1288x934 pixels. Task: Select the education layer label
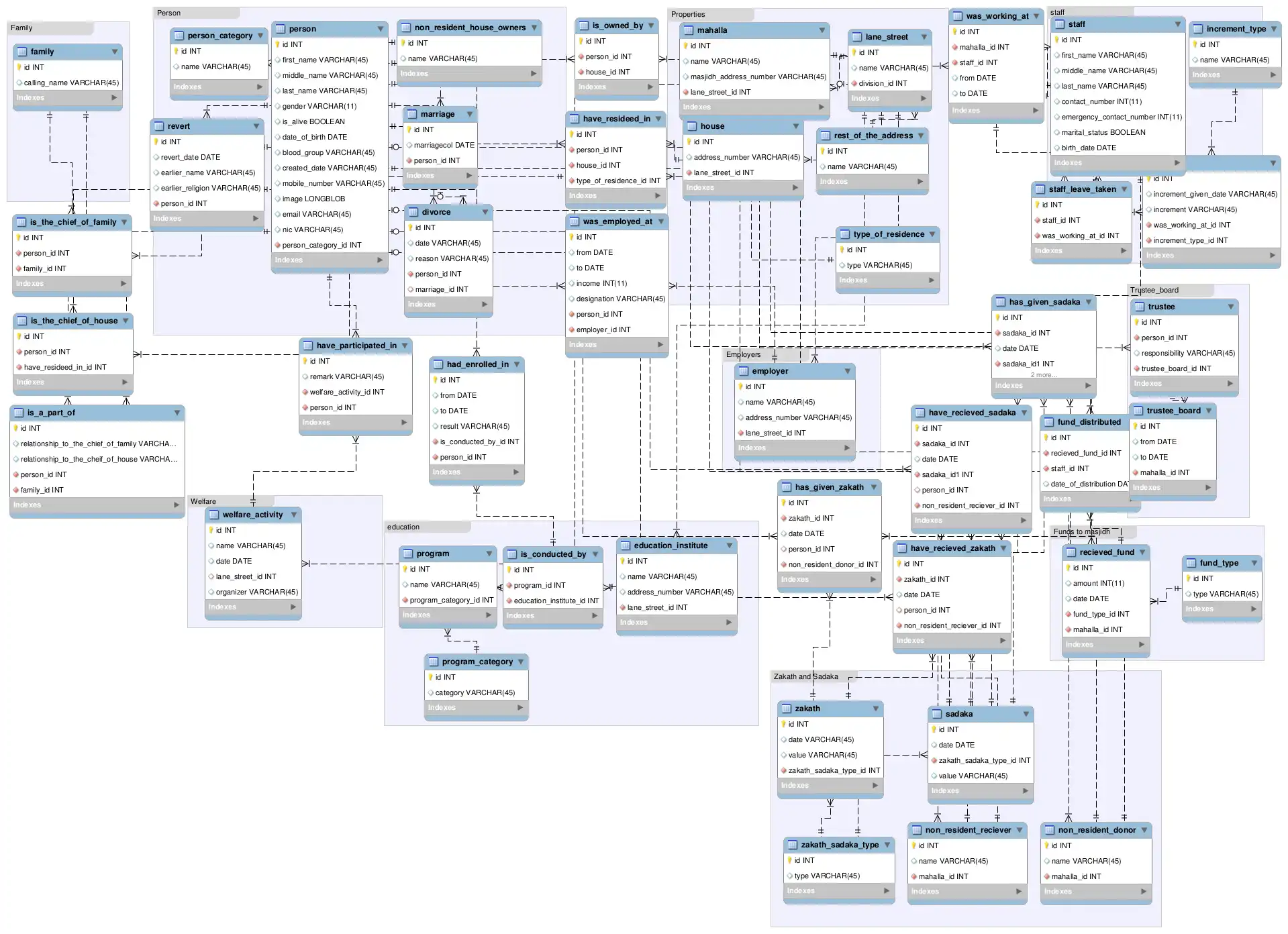403,527
